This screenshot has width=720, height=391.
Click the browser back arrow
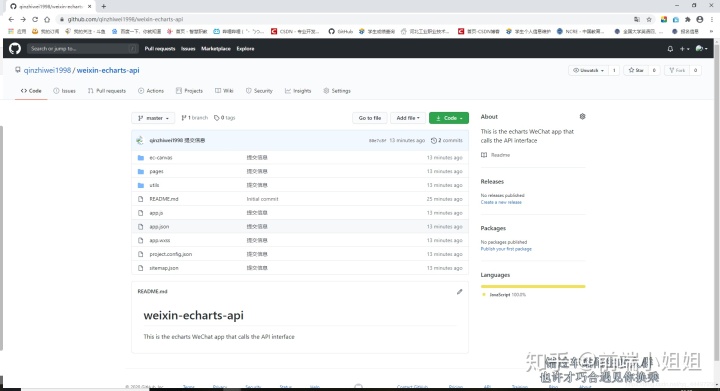click(11, 19)
